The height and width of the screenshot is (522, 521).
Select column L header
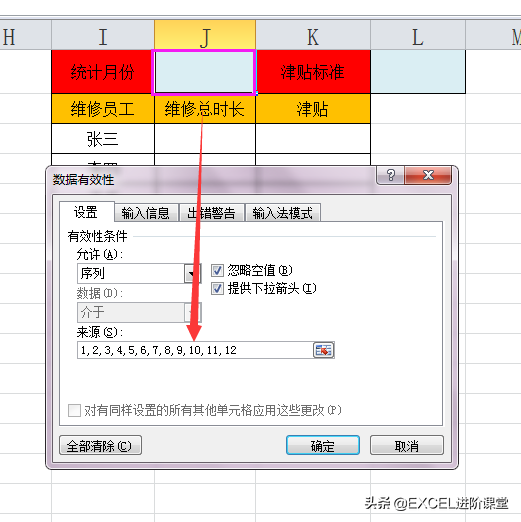(418, 35)
